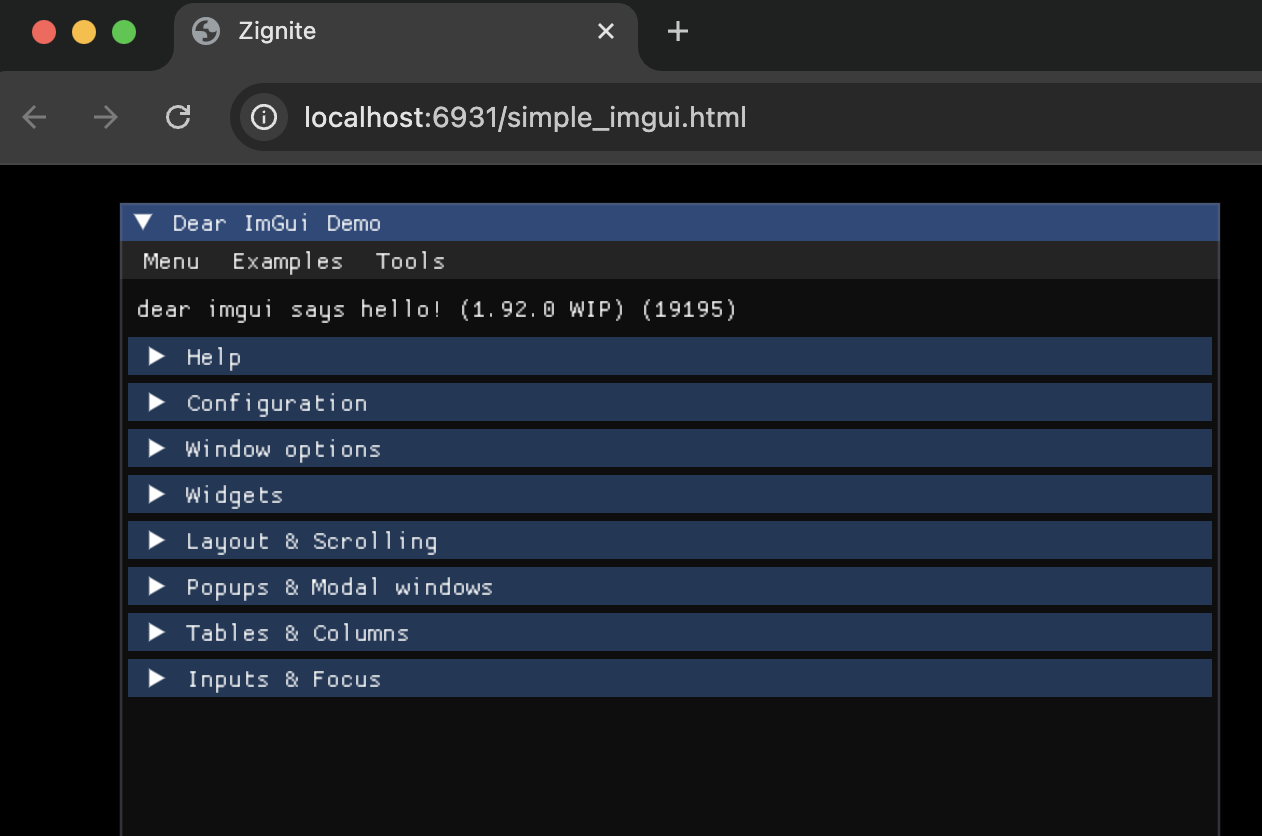Collapse the Dear ImGui Demo window triangle

click(144, 222)
